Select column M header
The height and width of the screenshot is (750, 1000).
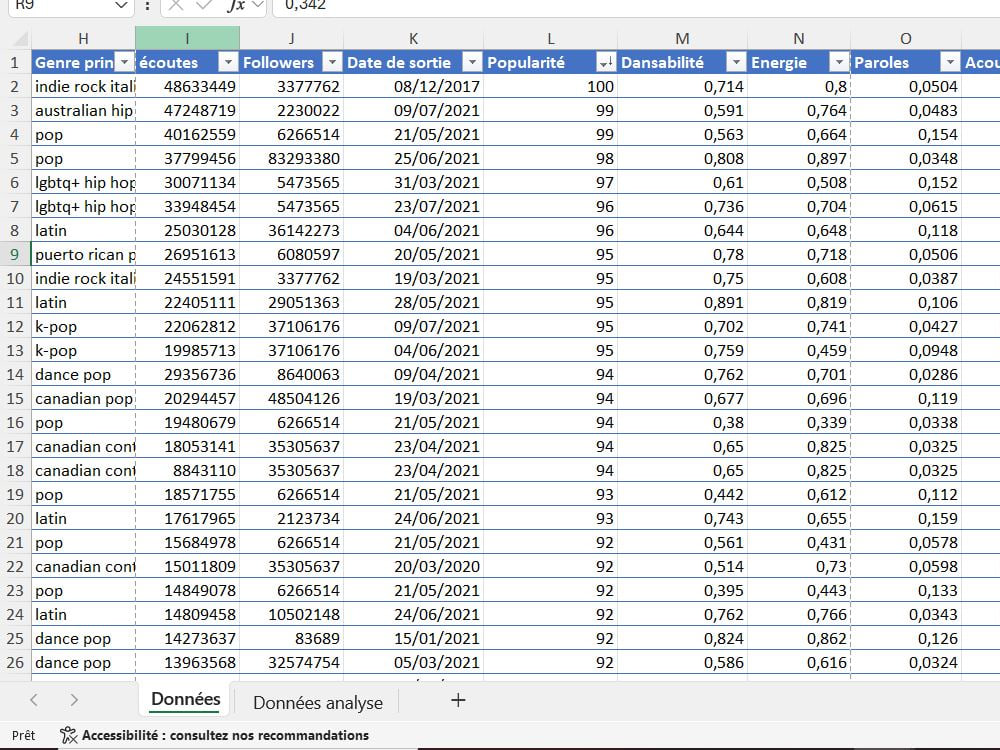click(682, 39)
